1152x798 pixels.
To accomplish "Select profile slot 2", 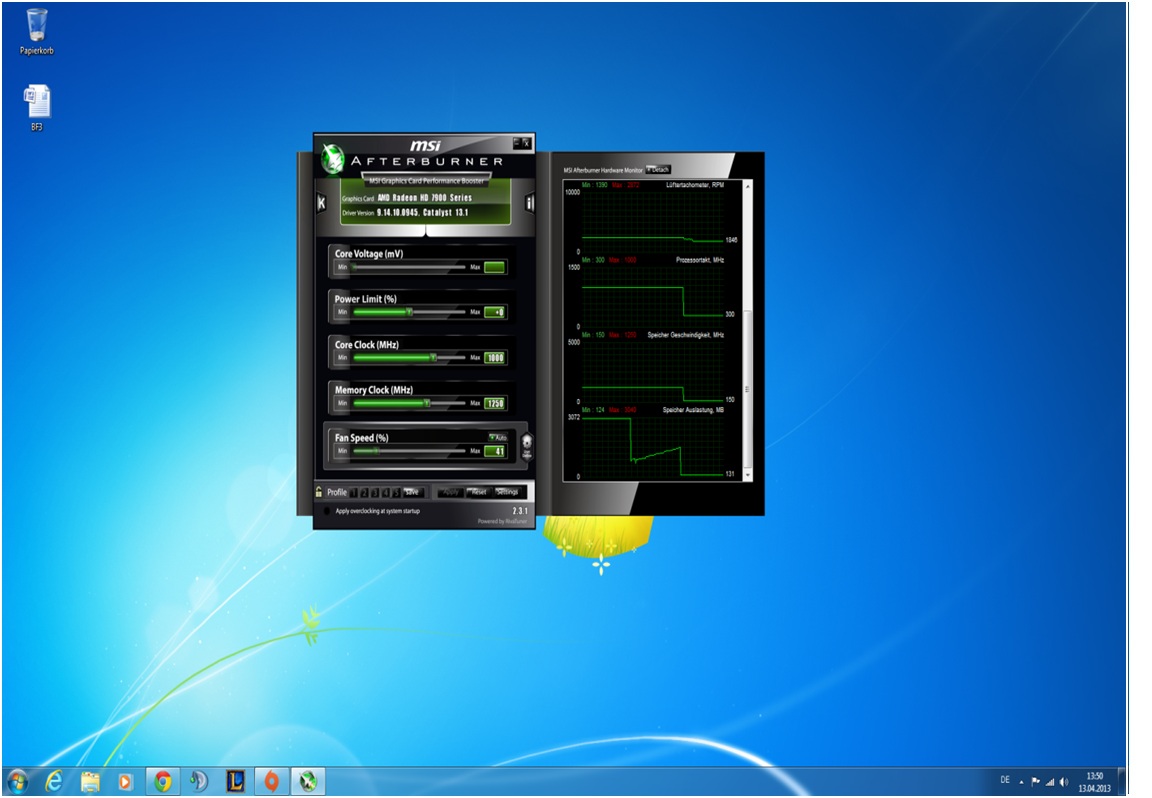I will click(x=364, y=492).
